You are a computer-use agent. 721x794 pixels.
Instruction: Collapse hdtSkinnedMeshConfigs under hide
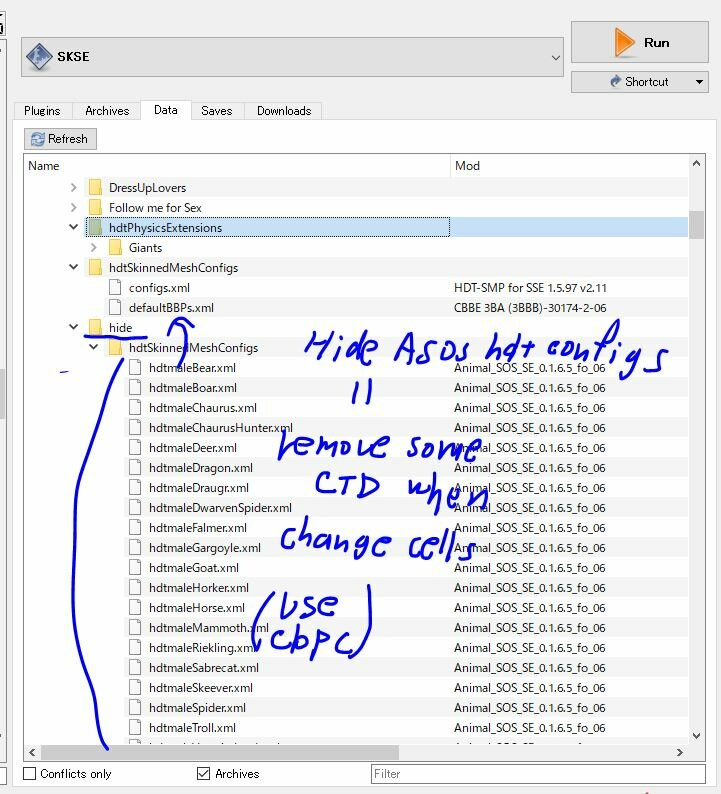pos(94,347)
